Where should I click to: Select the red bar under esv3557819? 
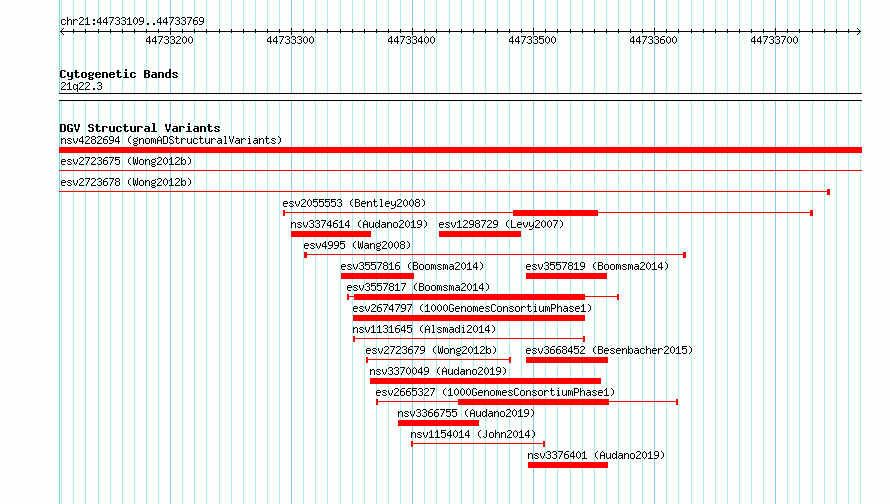pyautogui.click(x=566, y=276)
